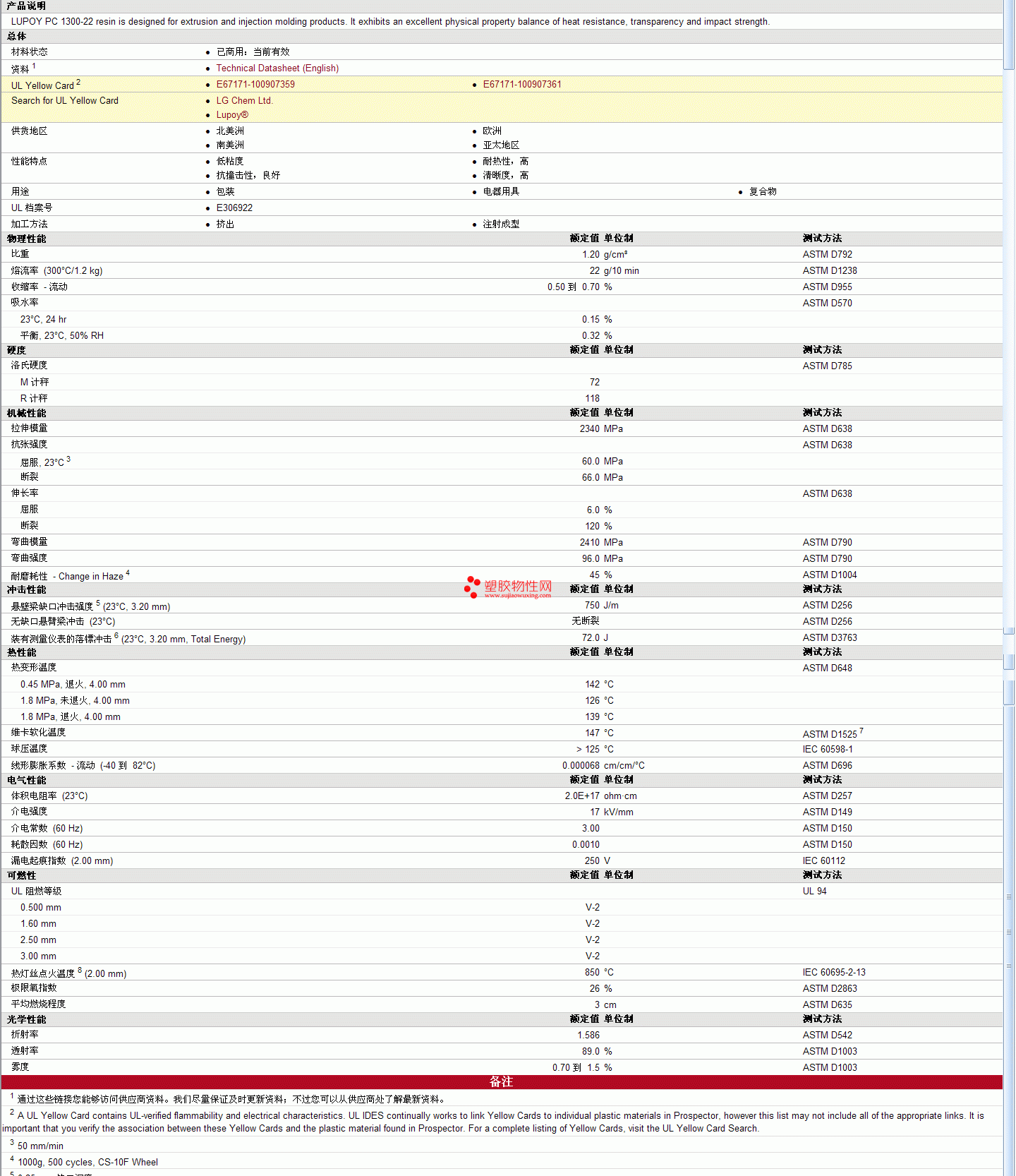1016x1176 pixels.
Task: Select the '电器用具' use entry
Action: click(x=501, y=192)
